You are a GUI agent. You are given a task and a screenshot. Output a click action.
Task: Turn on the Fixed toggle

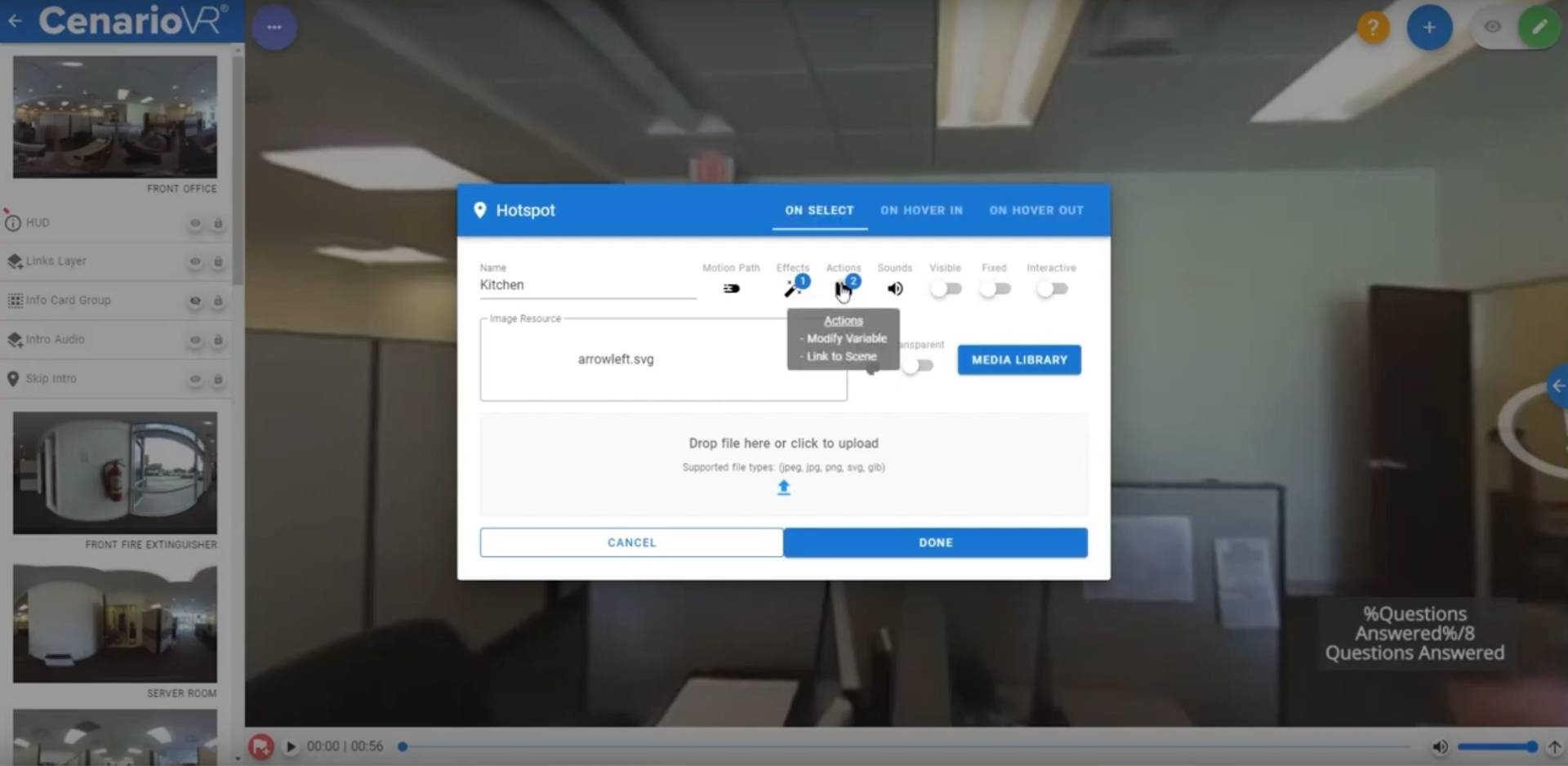995,288
